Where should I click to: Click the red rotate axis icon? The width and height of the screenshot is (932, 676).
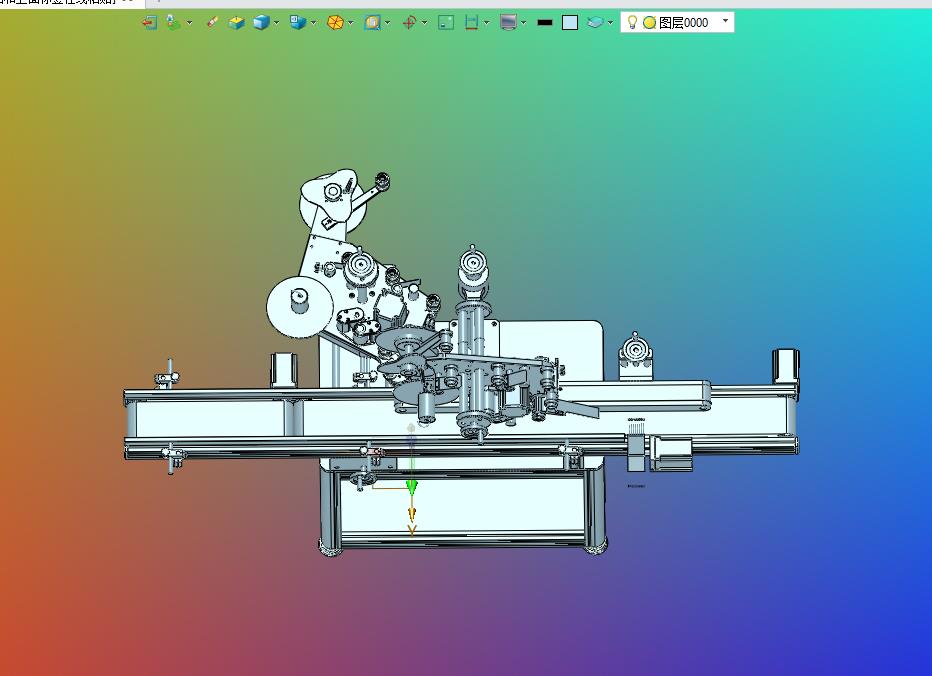click(x=409, y=23)
